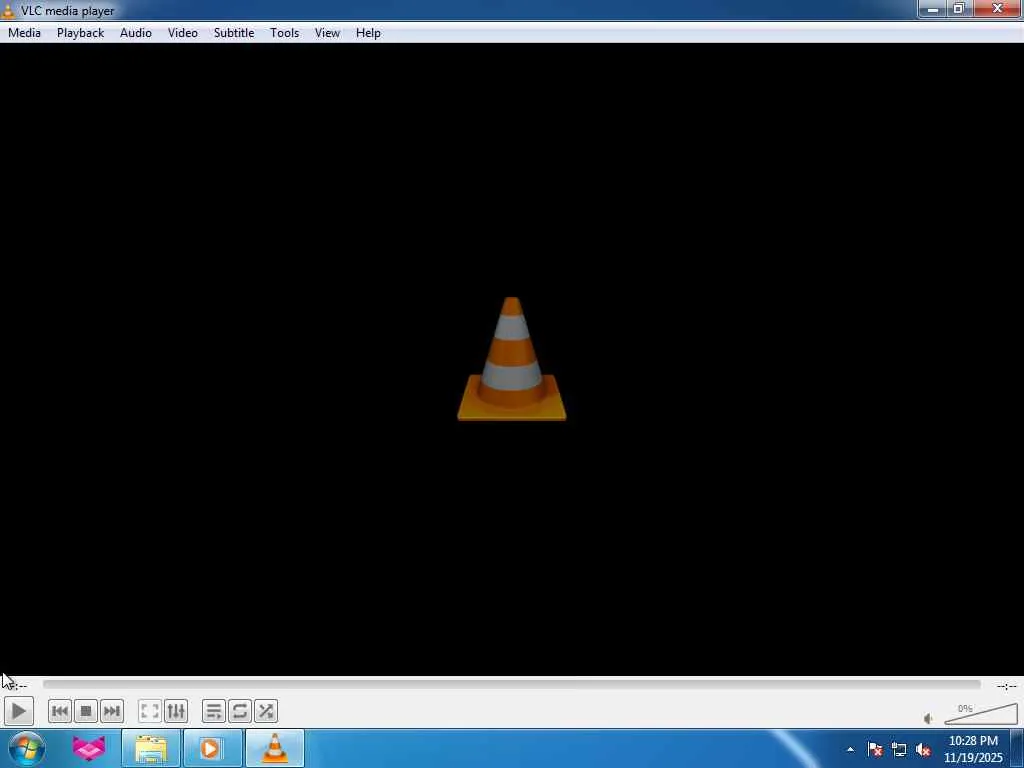Close the VLC media player window
Viewport: 1024px width, 768px height.
click(x=997, y=8)
